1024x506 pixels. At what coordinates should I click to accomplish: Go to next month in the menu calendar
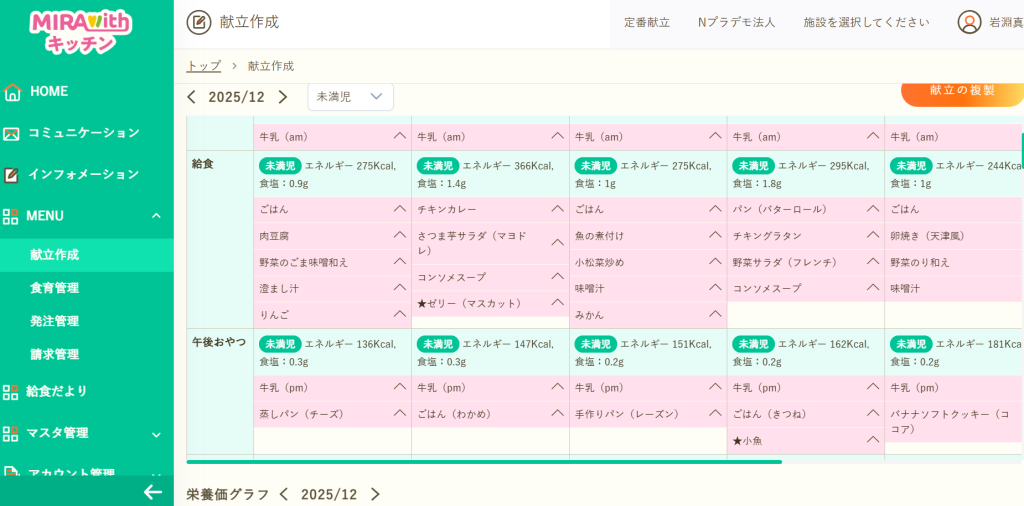tap(283, 97)
